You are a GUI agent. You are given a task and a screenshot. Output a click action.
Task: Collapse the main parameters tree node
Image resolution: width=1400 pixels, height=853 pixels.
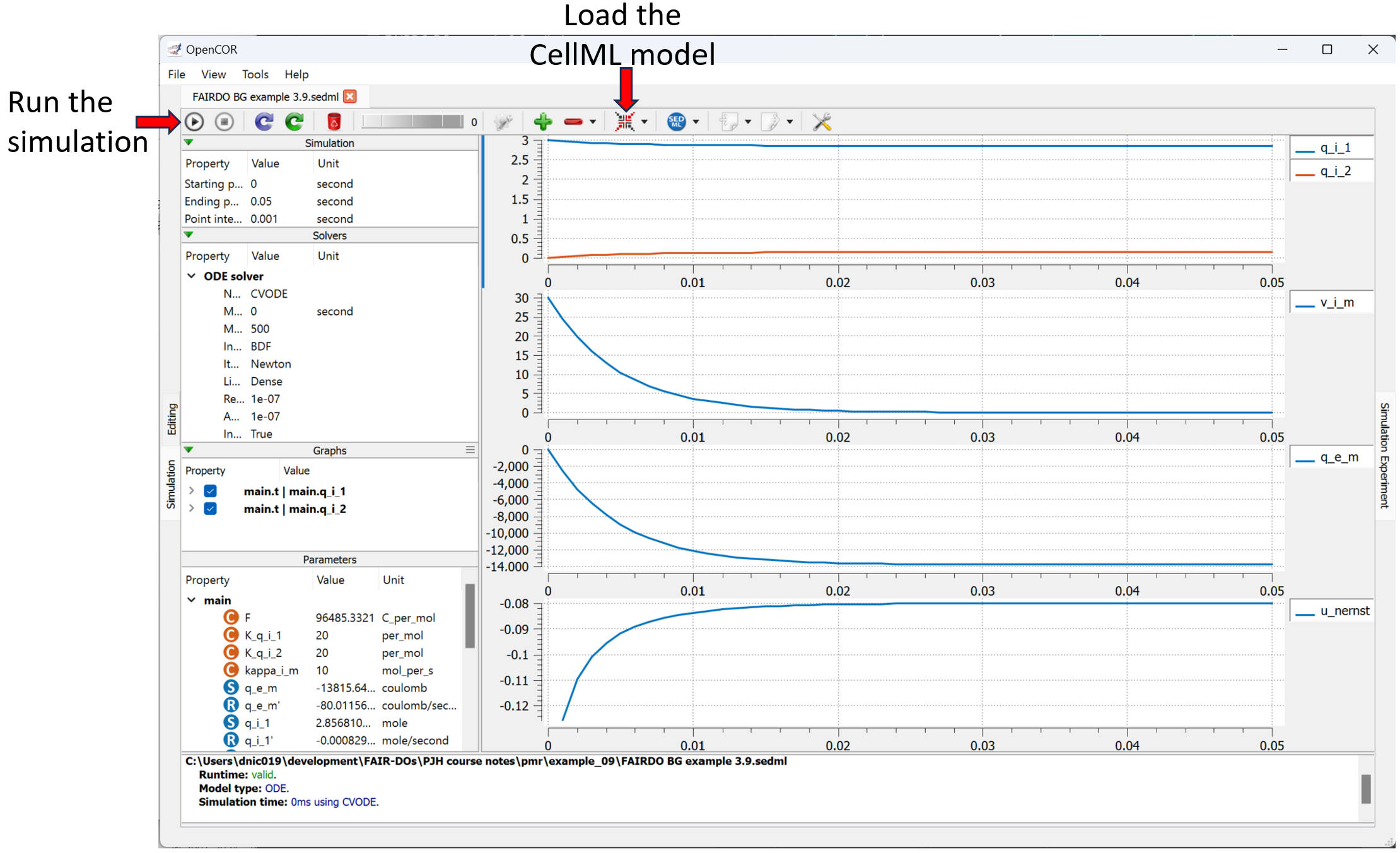[x=192, y=600]
